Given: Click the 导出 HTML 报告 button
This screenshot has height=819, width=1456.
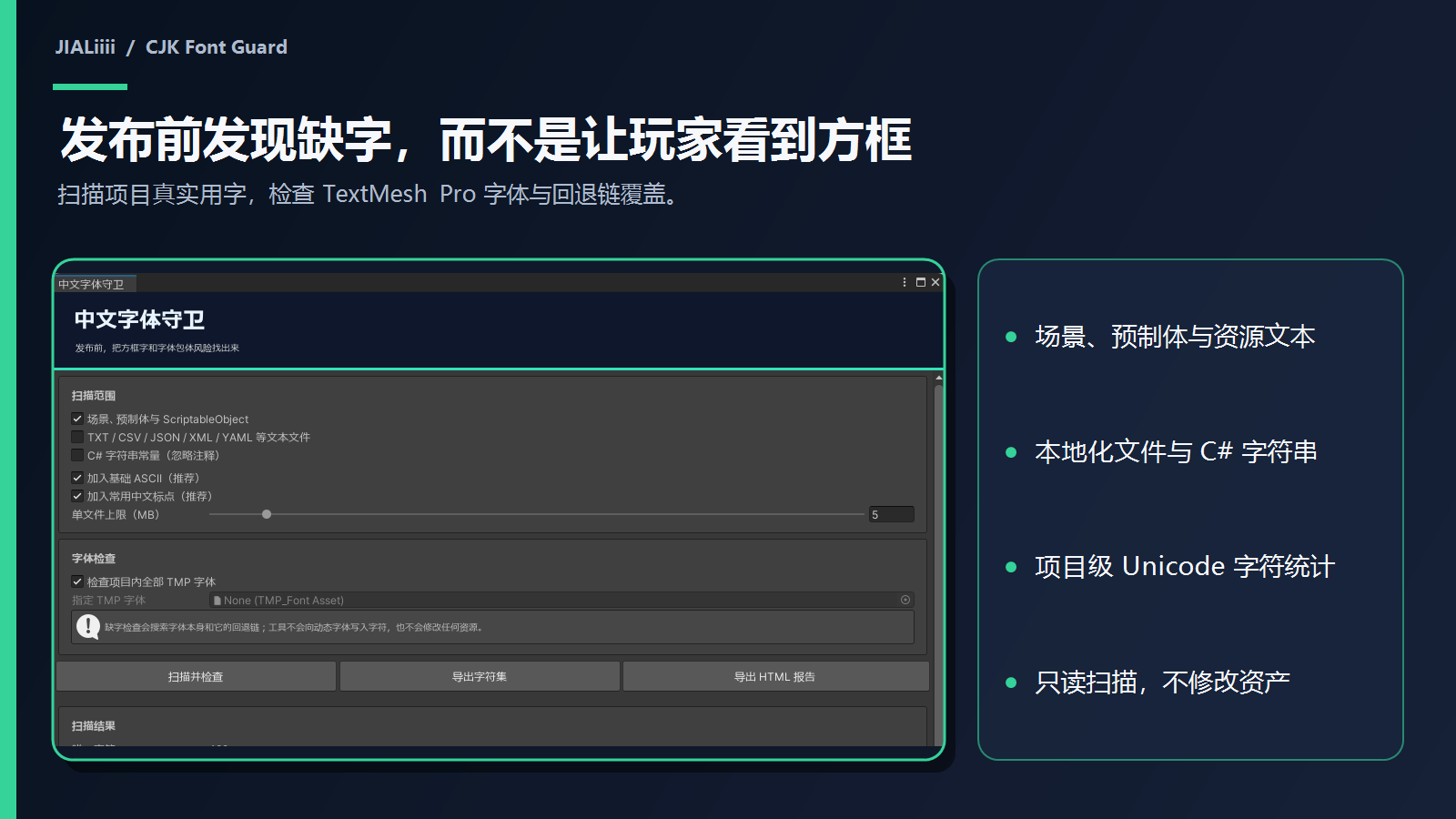Looking at the screenshot, I should pos(775,676).
